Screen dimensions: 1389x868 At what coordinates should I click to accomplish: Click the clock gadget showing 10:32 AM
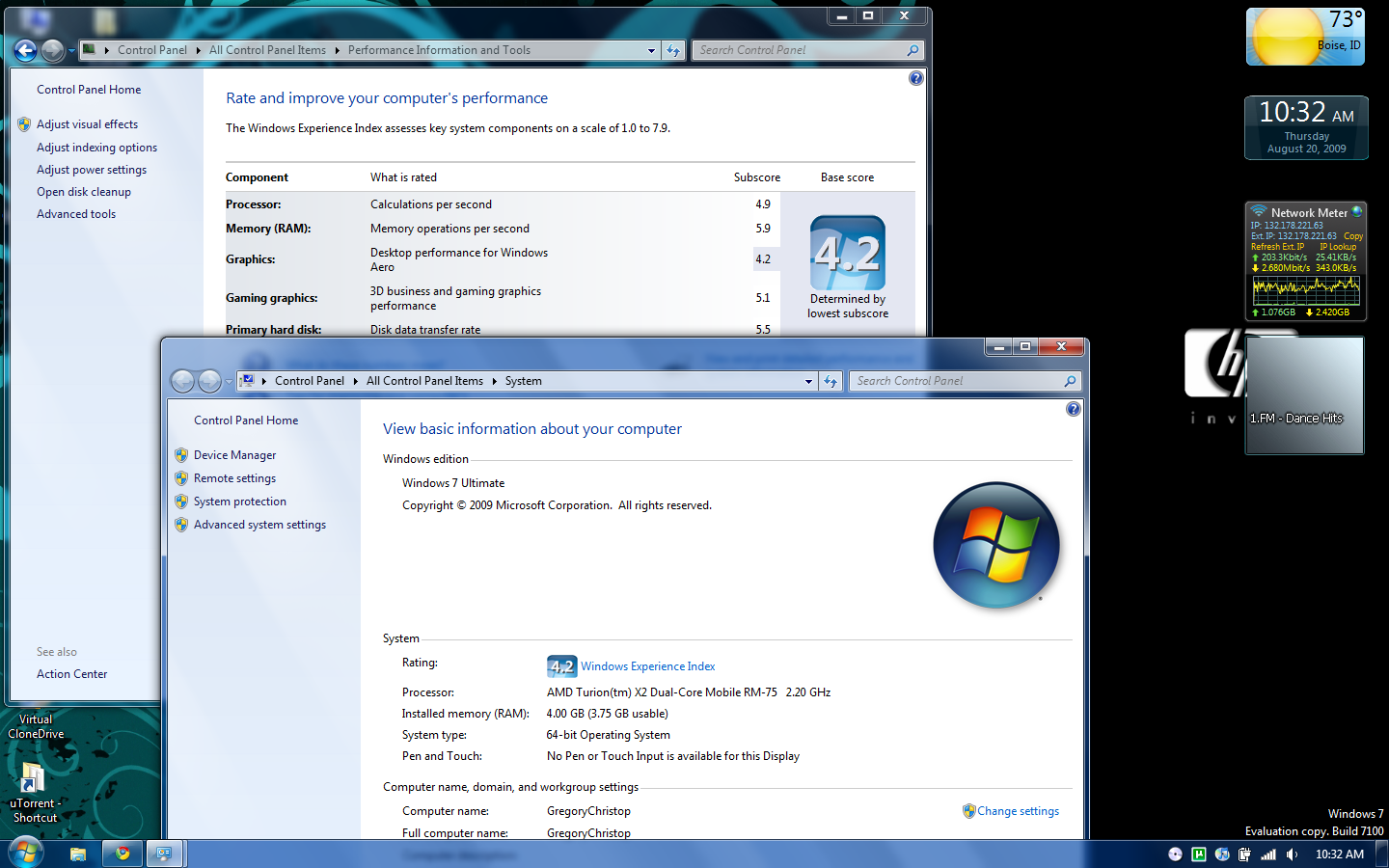(x=1306, y=127)
